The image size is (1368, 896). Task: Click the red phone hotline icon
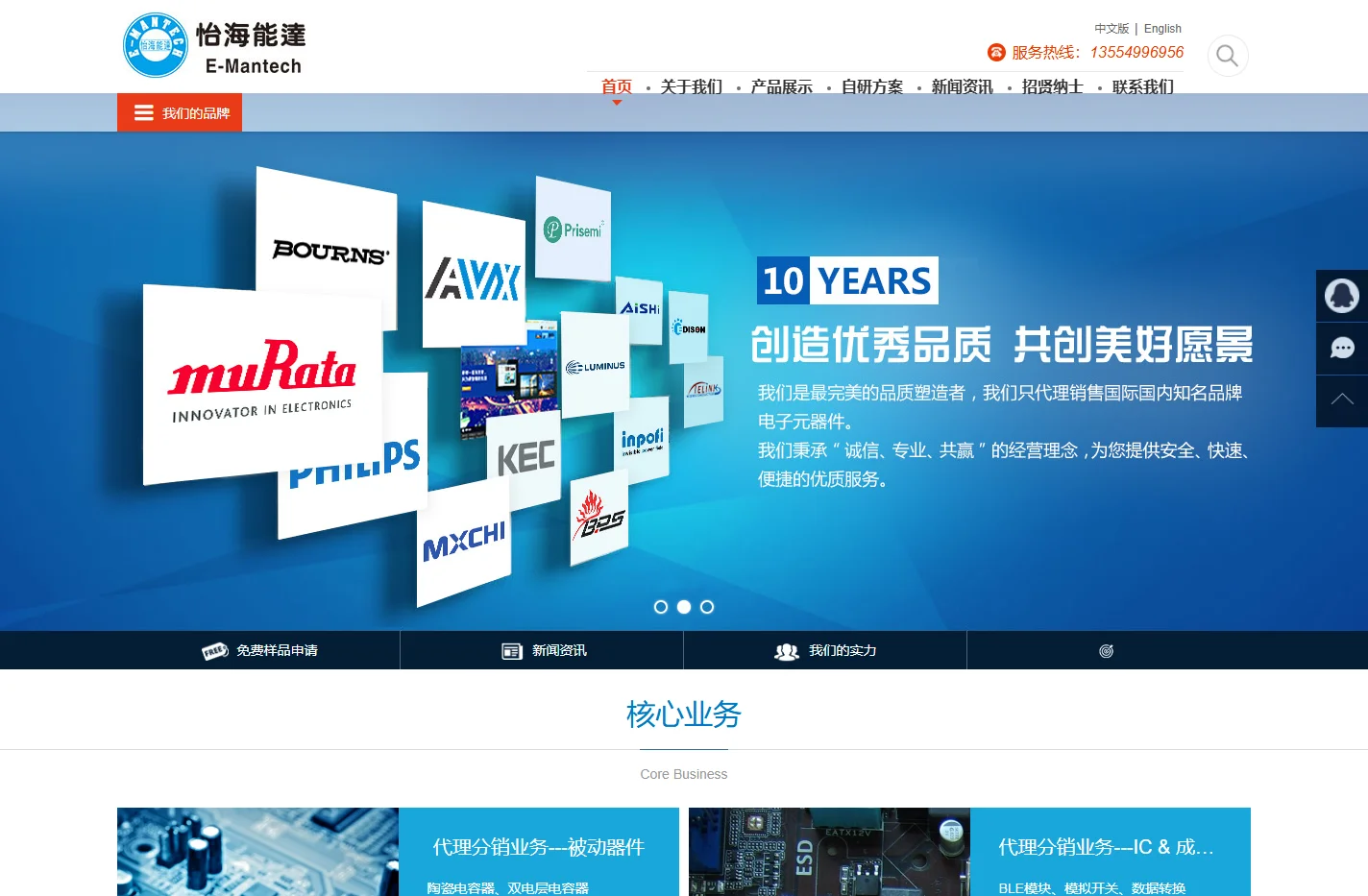pyautogui.click(x=996, y=52)
